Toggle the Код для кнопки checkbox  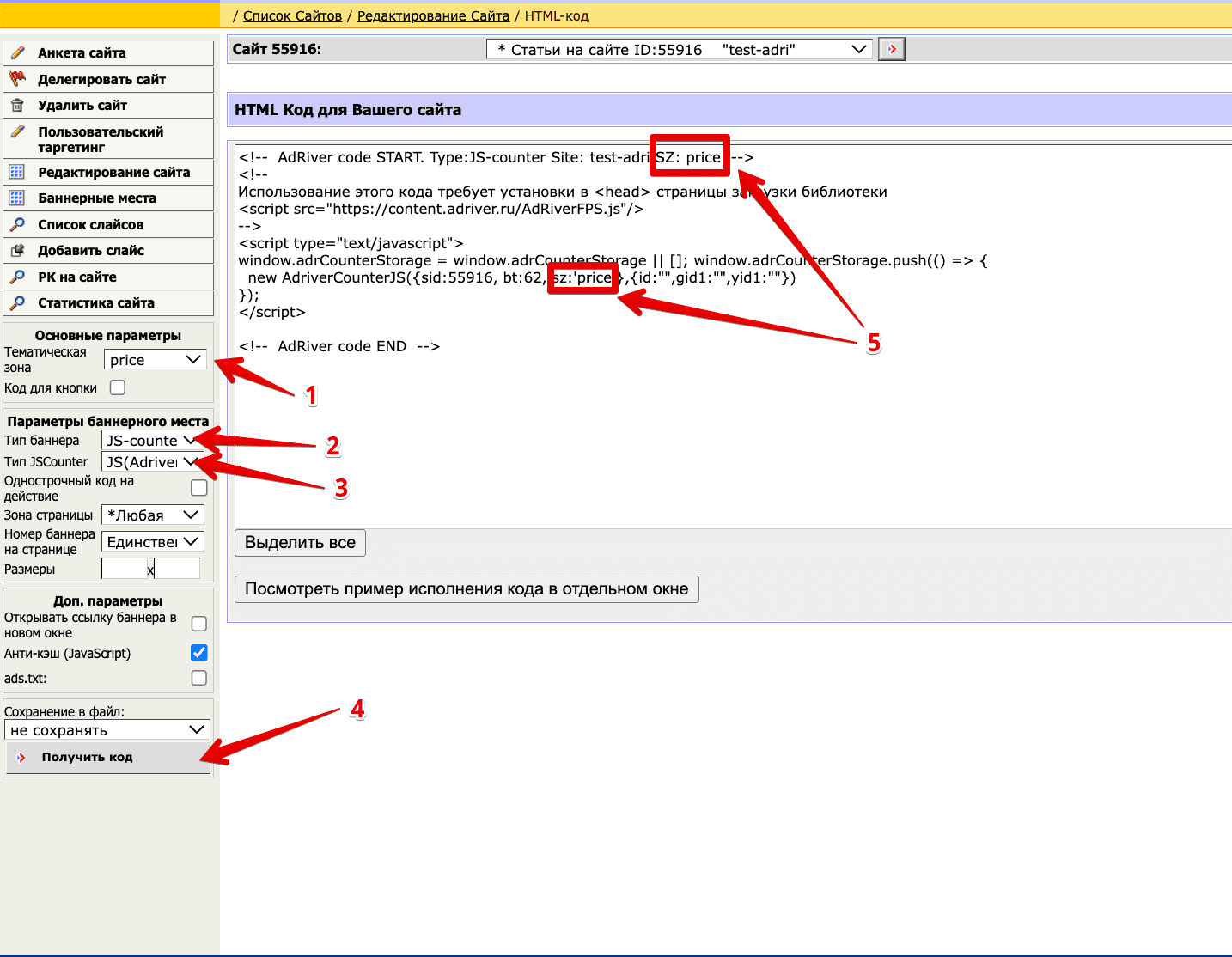click(x=118, y=387)
